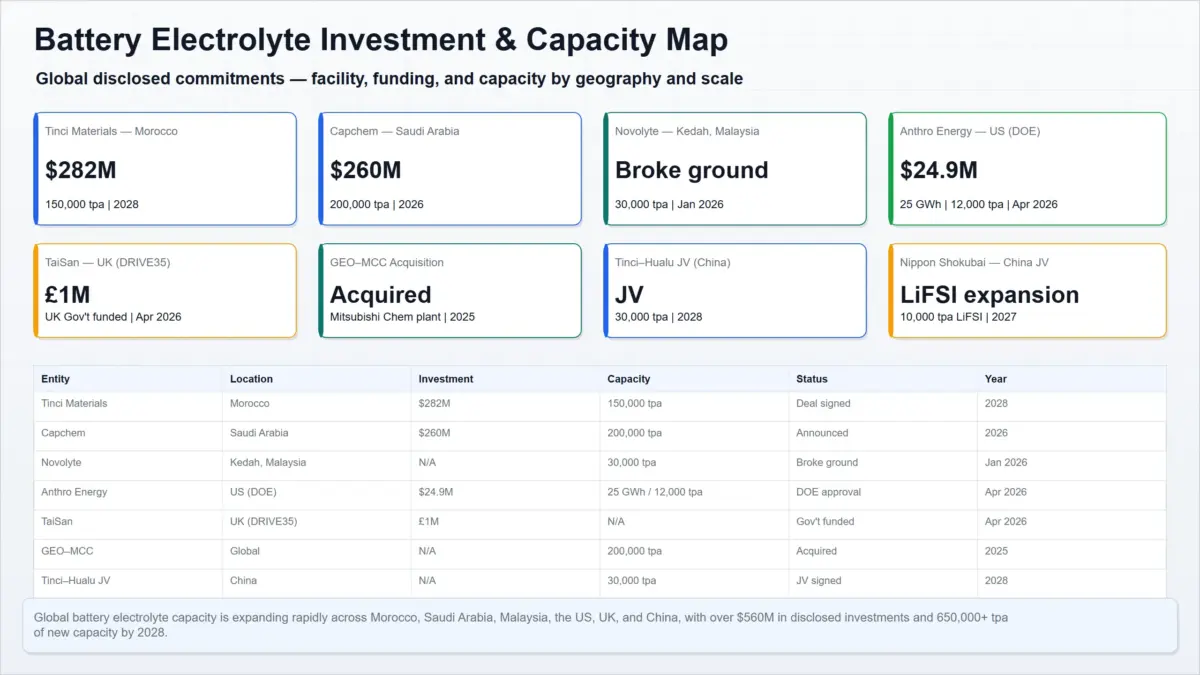Click '30,000 tpa | Jan 2026' card detail
The image size is (1200, 675).
[x=669, y=204]
